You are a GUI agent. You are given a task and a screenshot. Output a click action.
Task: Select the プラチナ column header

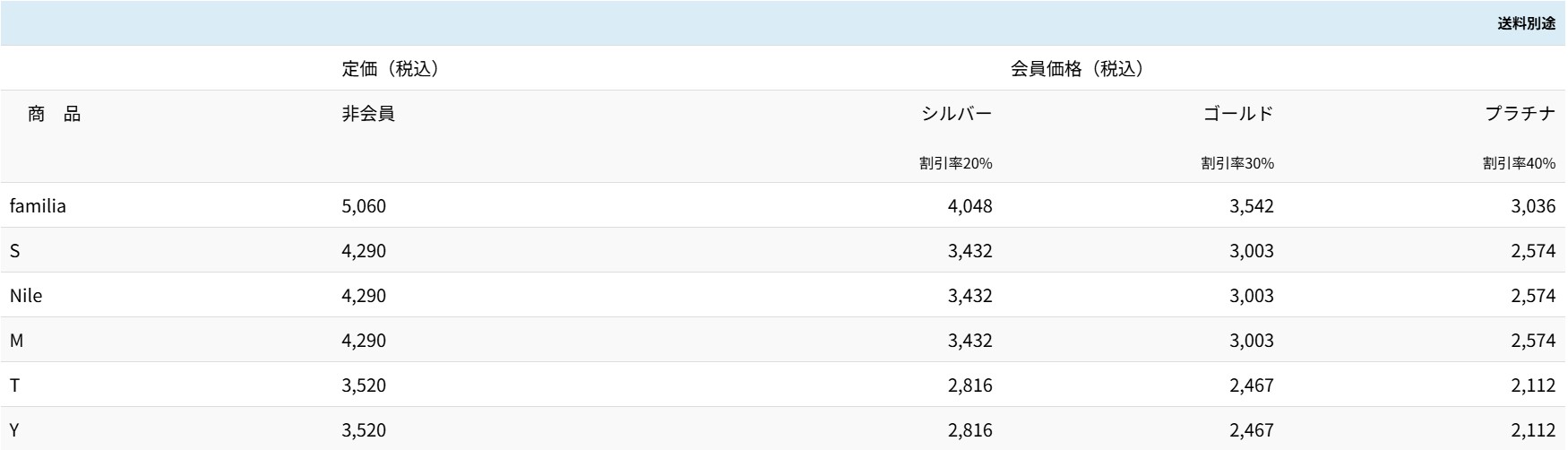tap(1520, 114)
